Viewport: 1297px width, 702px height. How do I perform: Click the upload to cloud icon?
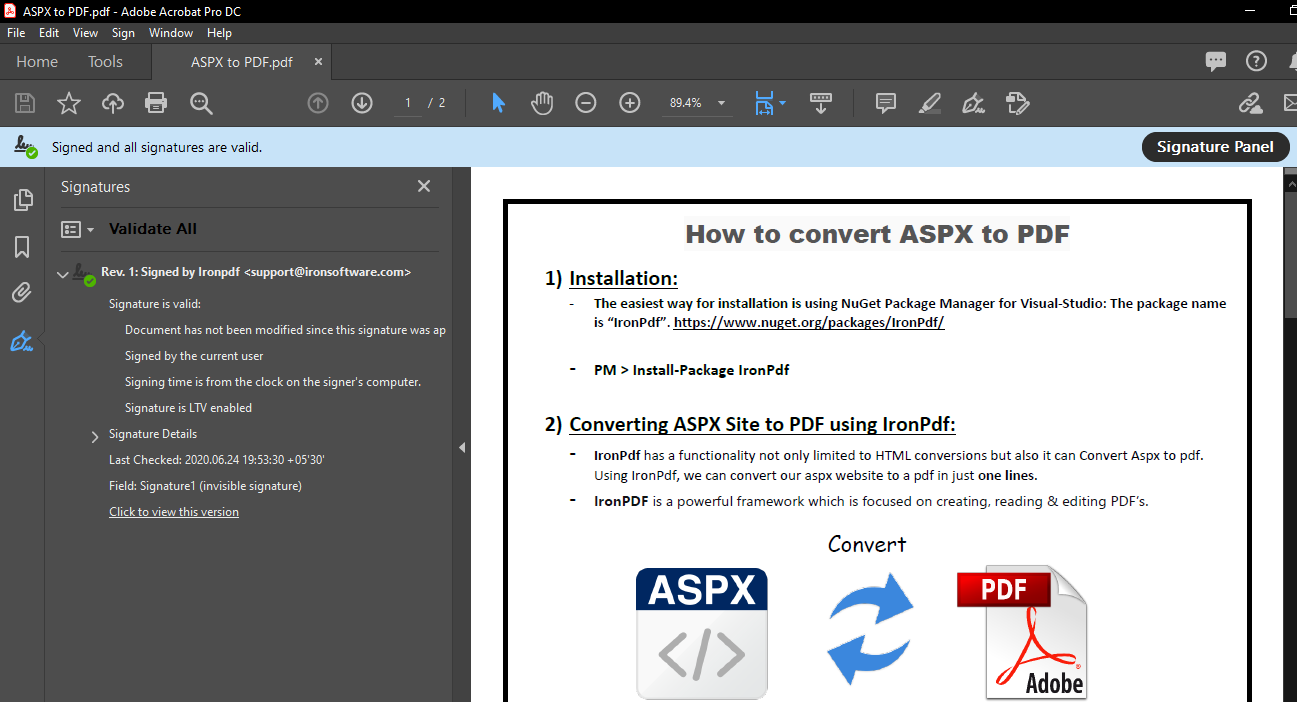click(113, 103)
